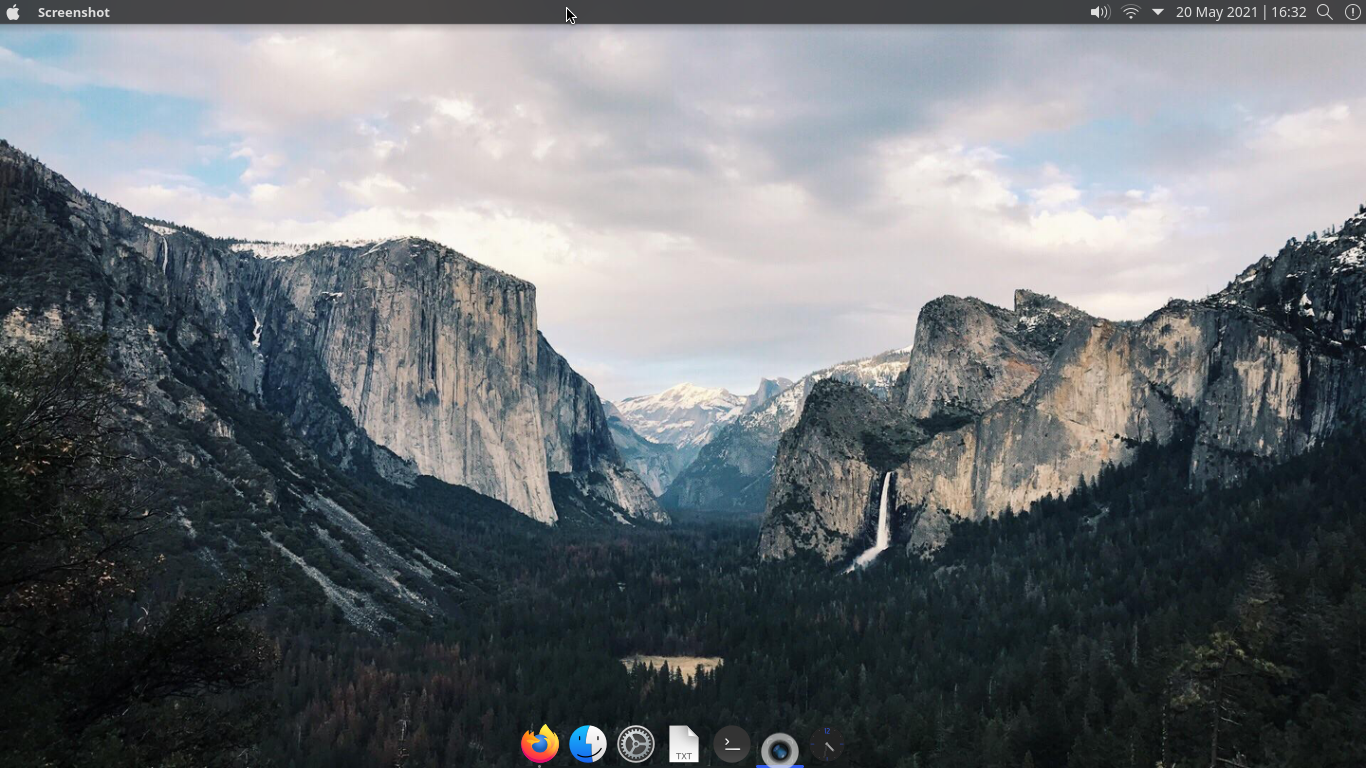Open the Apple logo launcher menu
This screenshot has height=768, width=1366.
(x=13, y=12)
